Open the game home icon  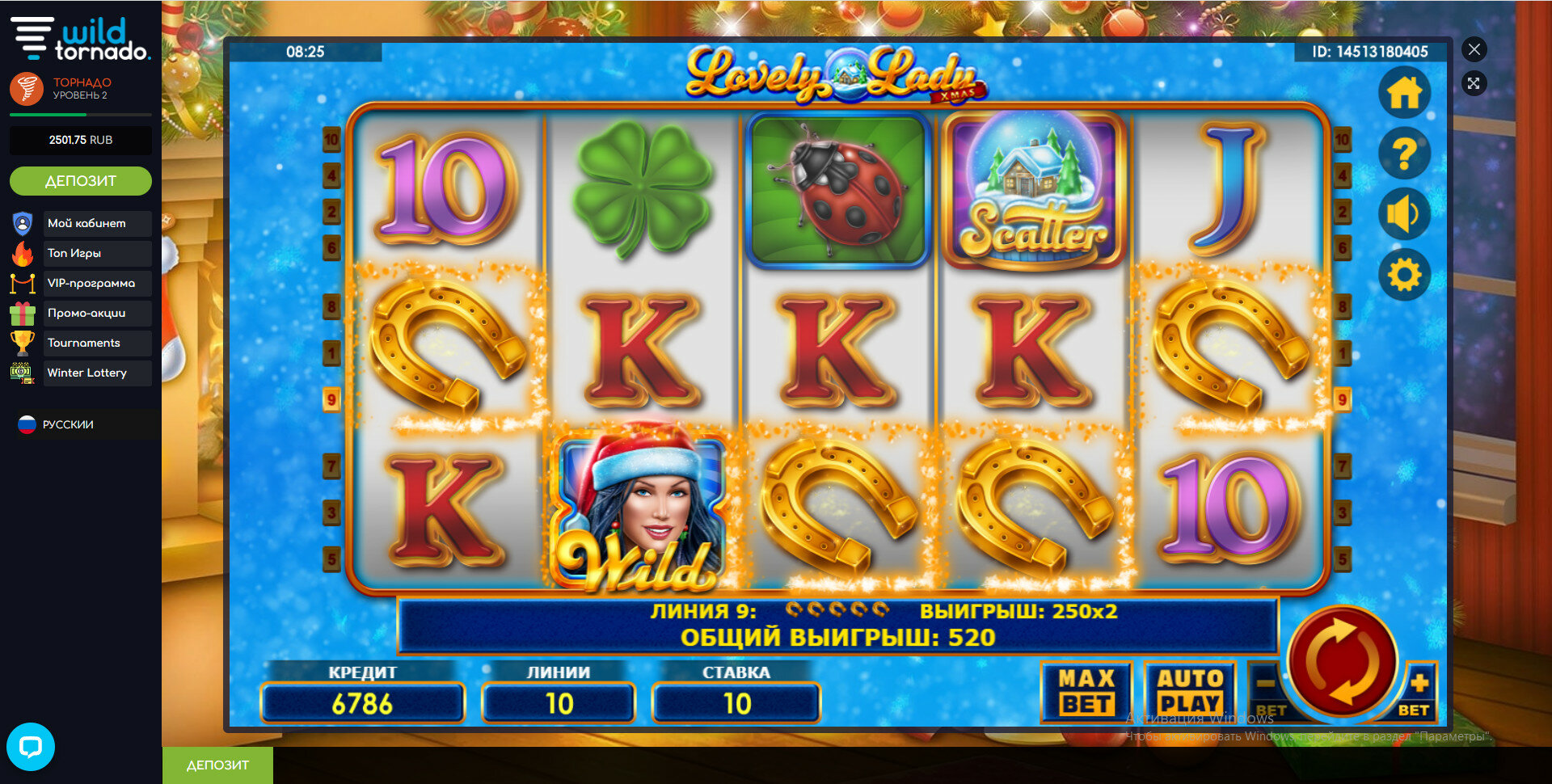(1404, 92)
